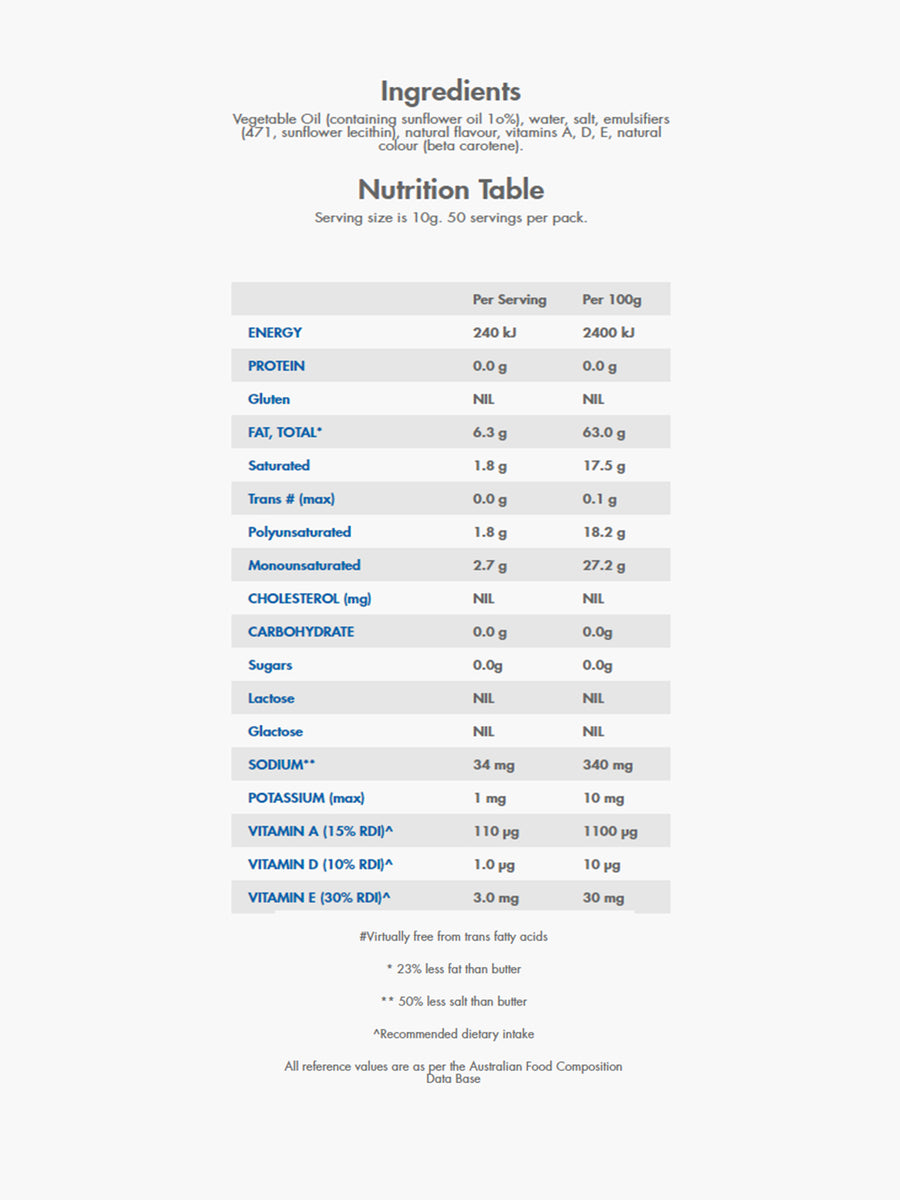Click the SODIUM** row label
This screenshot has height=1200, width=900.
pos(282,764)
